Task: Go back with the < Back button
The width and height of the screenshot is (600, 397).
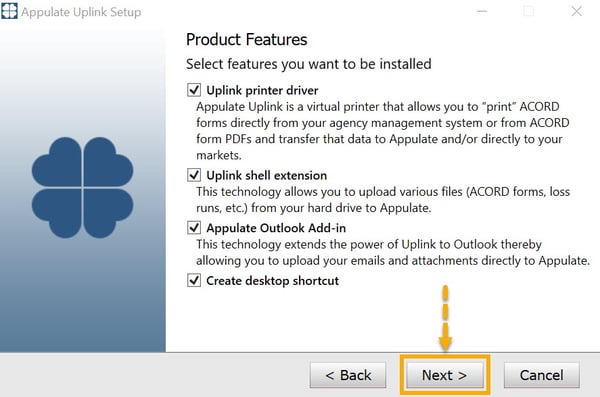Action: coord(348,375)
